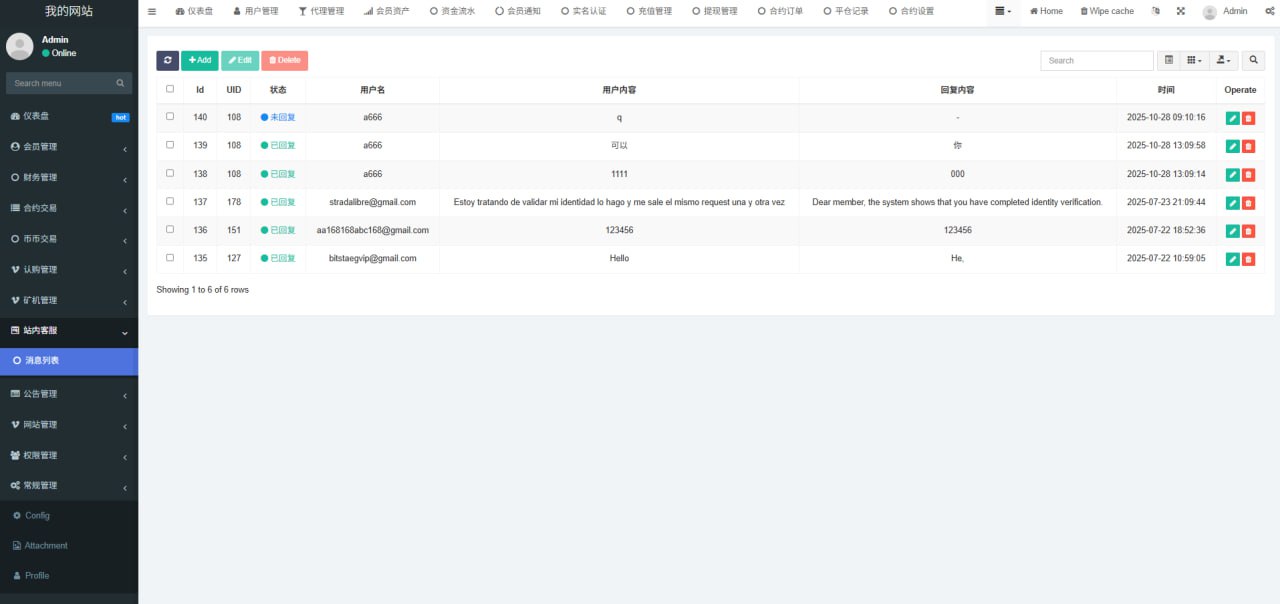This screenshot has height=604, width=1280.
Task: Click the Wipe cache link
Action: coord(1107,11)
